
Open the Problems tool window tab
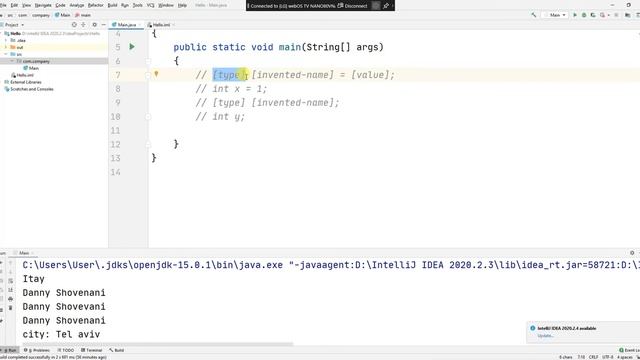pyautogui.click(x=37, y=350)
